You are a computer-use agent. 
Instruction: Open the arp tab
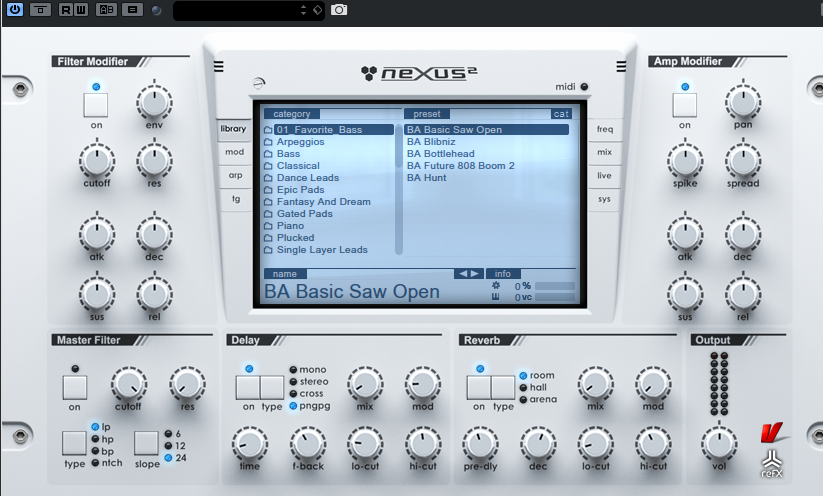click(x=236, y=175)
